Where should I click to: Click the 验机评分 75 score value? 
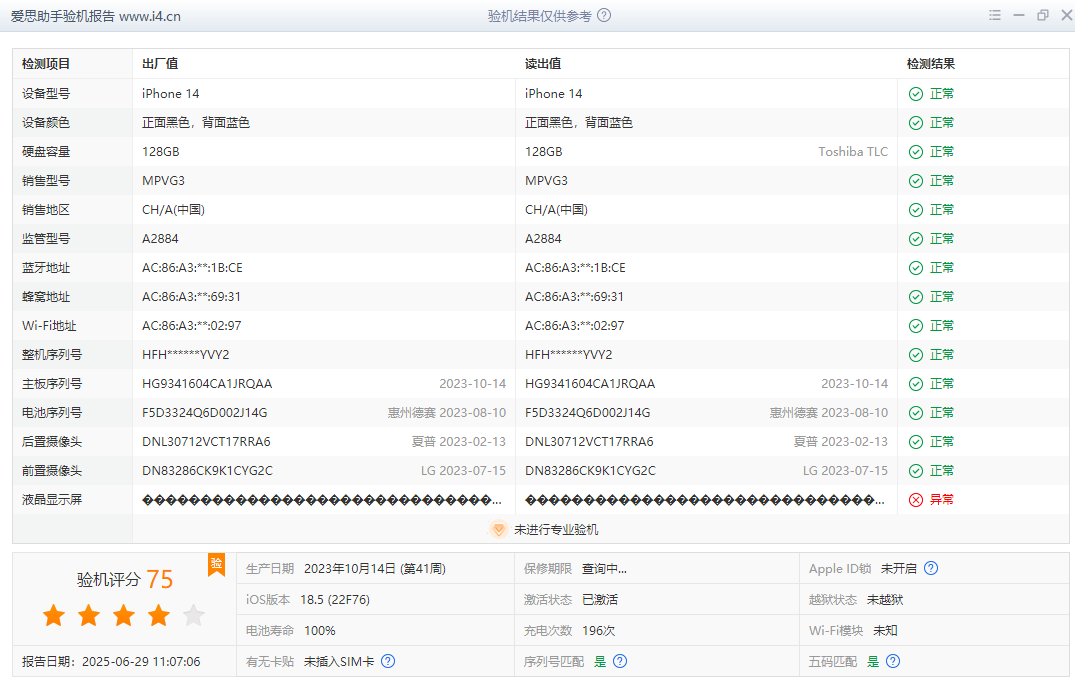point(159,579)
